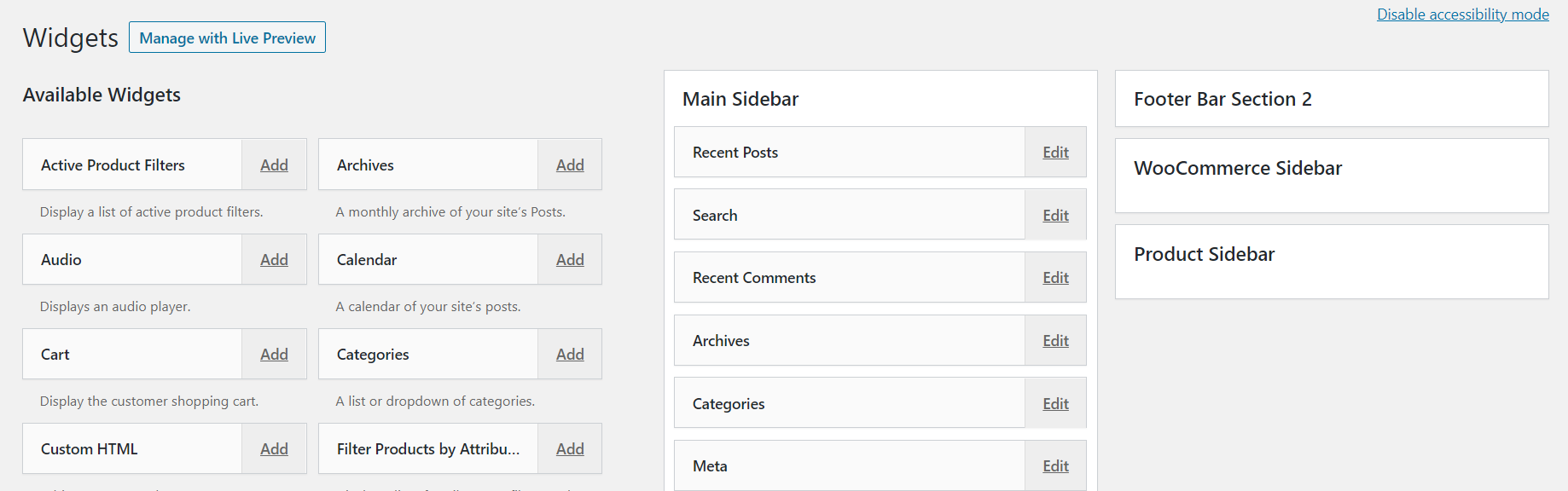Open the Footer Bar Section 2 panel
The height and width of the screenshot is (491, 1568).
coord(1222,99)
